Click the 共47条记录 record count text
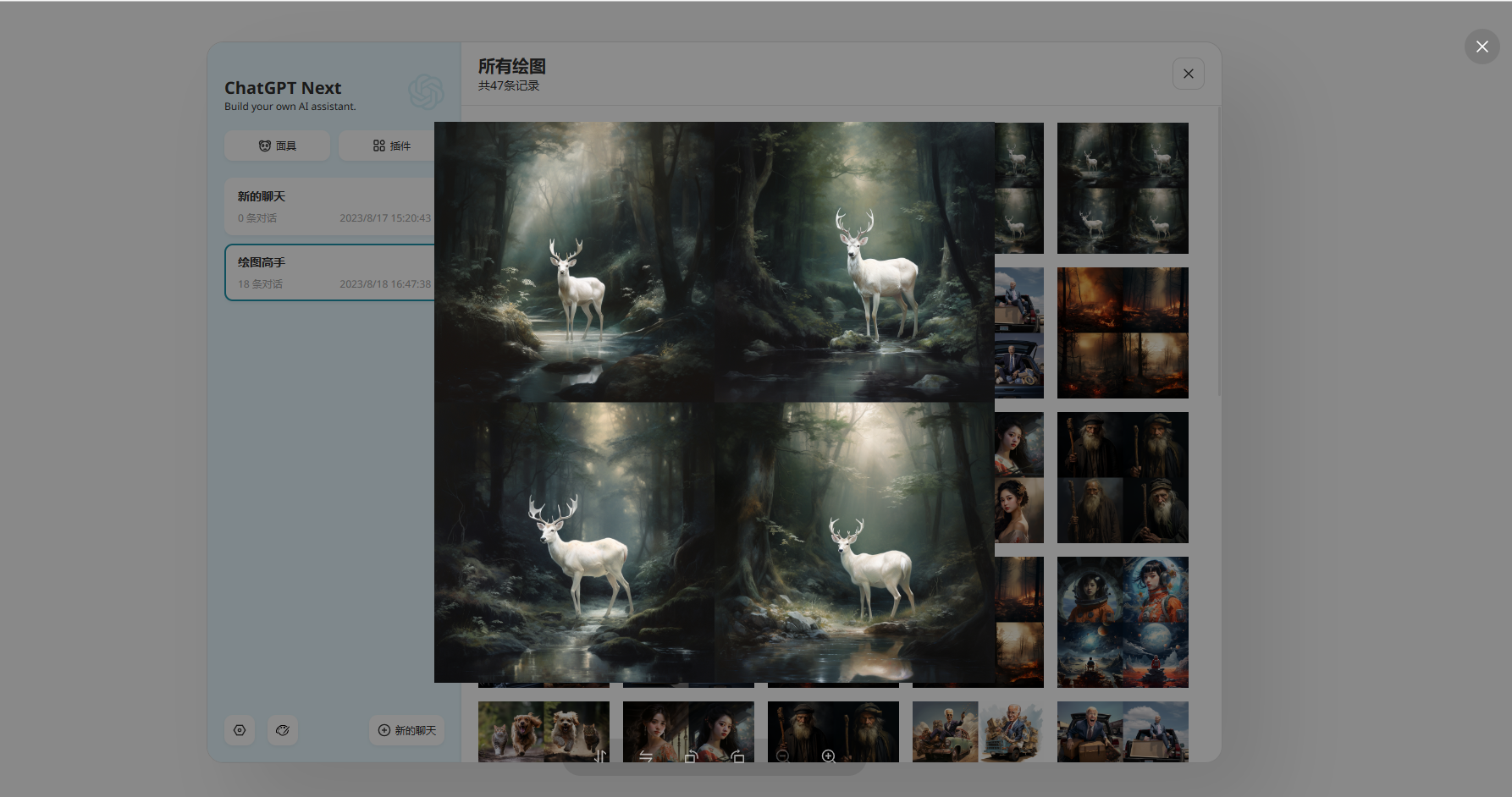This screenshot has height=797, width=1512. (x=509, y=85)
